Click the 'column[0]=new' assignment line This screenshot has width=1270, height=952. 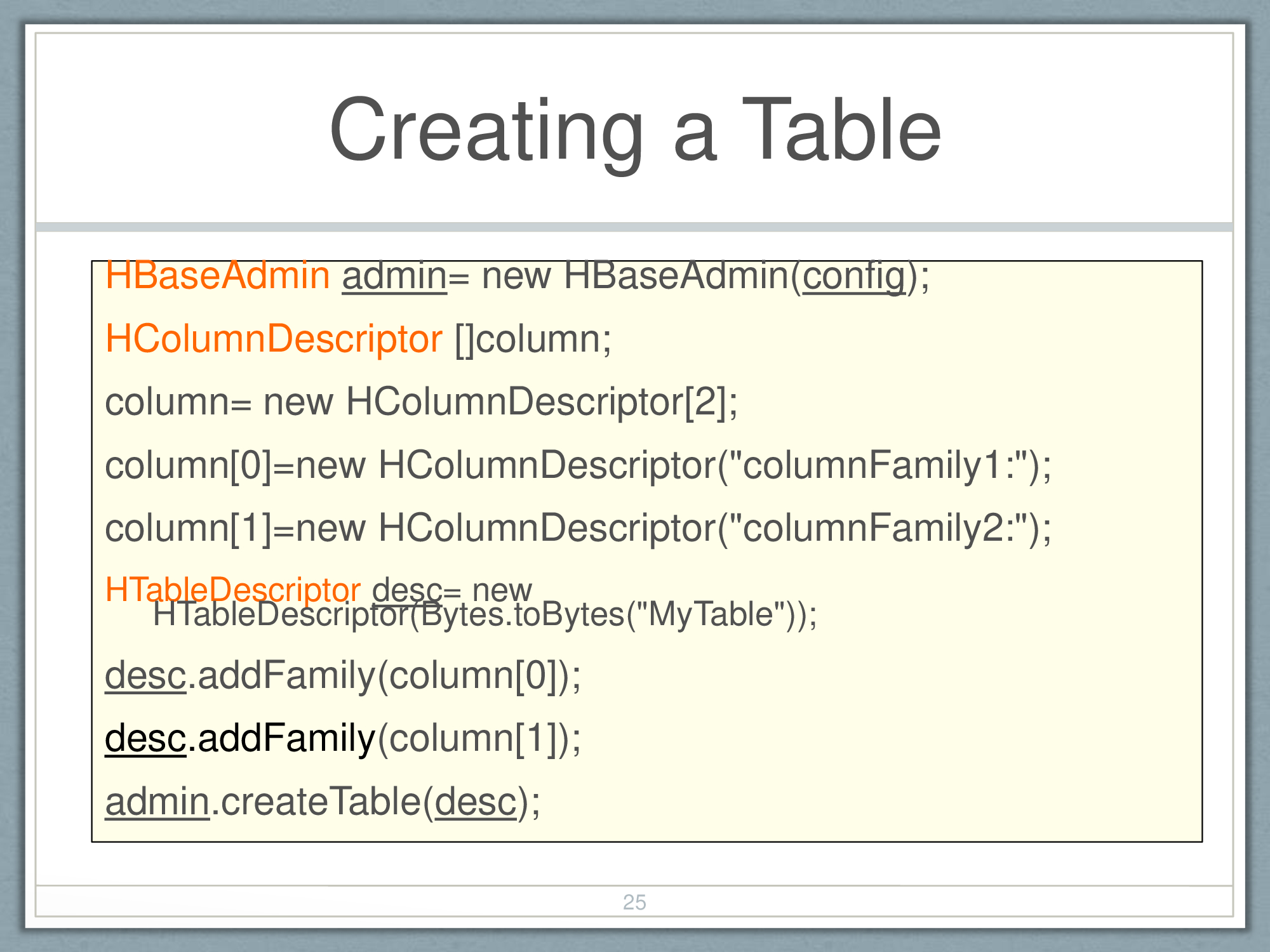235,465
